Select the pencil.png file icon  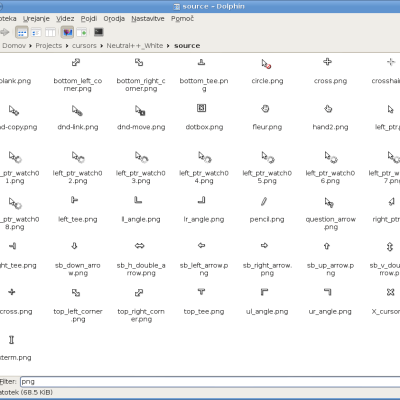264,201
